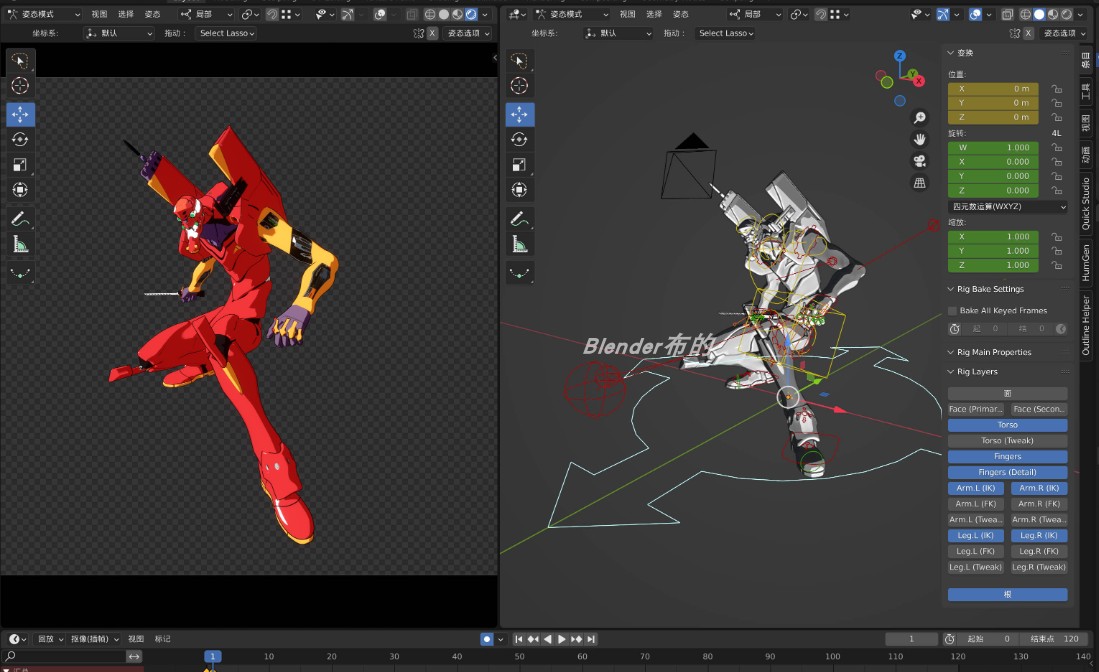1099x672 pixels.
Task: Click the blue Z axis gizmo ball
Action: [x=900, y=56]
